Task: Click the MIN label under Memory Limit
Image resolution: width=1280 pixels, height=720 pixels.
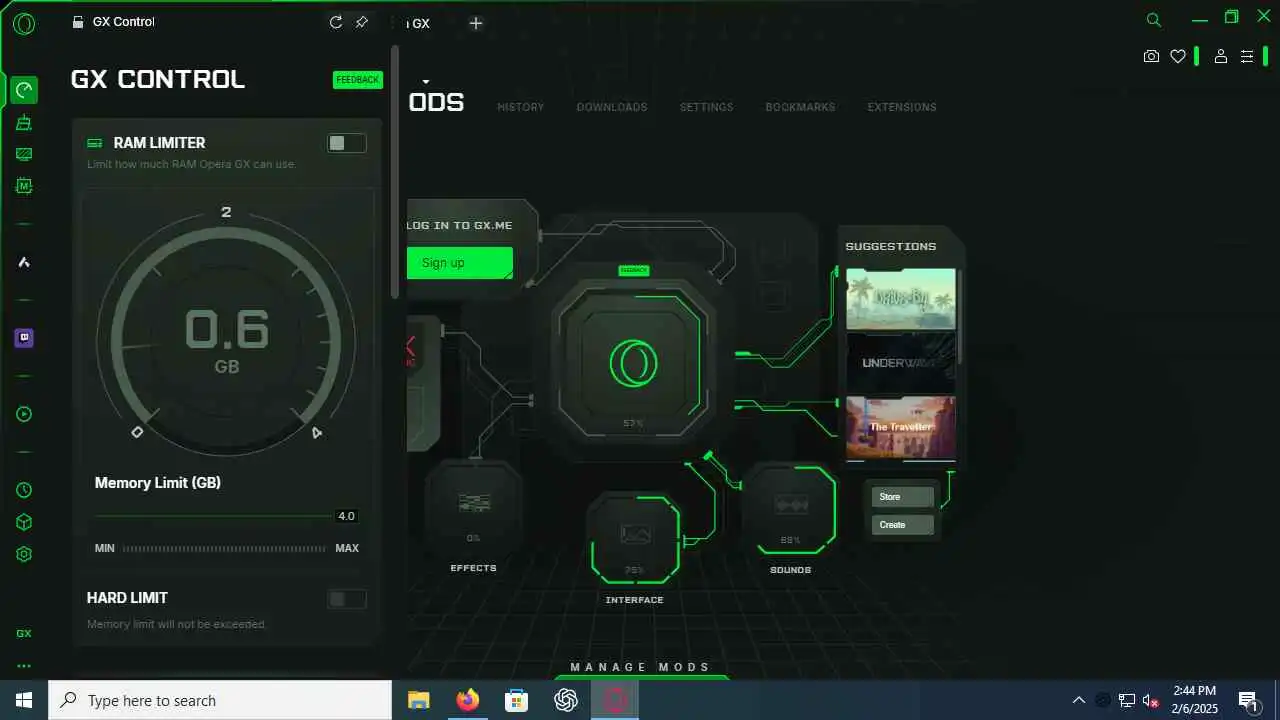Action: point(105,548)
